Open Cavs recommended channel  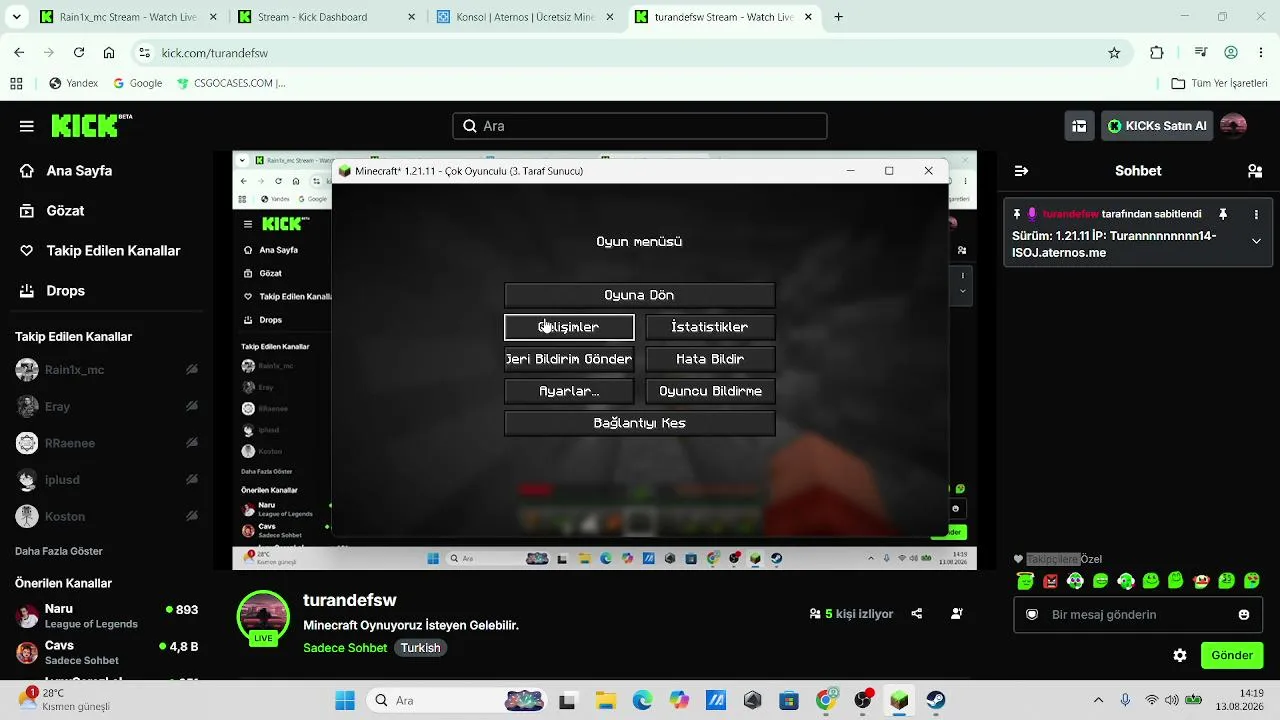(107, 652)
